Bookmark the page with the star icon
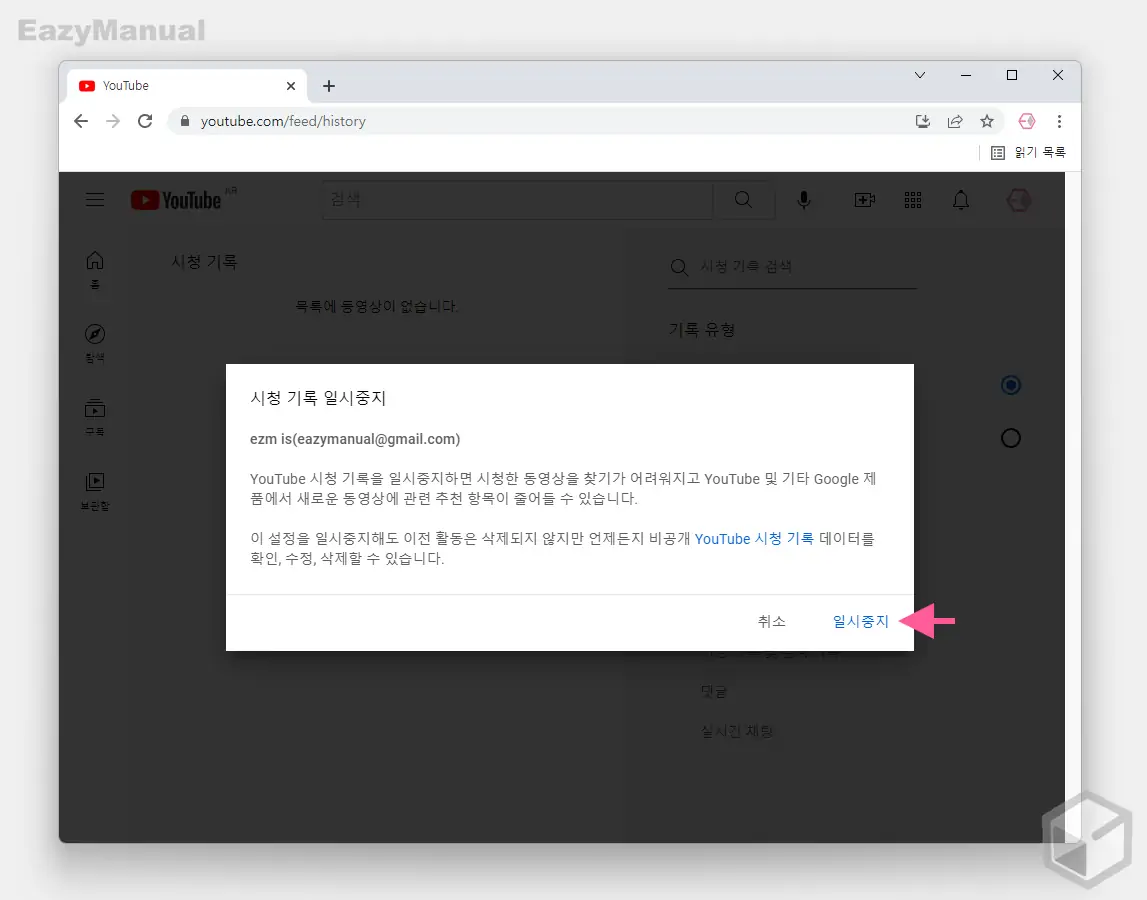1147x900 pixels. click(987, 121)
